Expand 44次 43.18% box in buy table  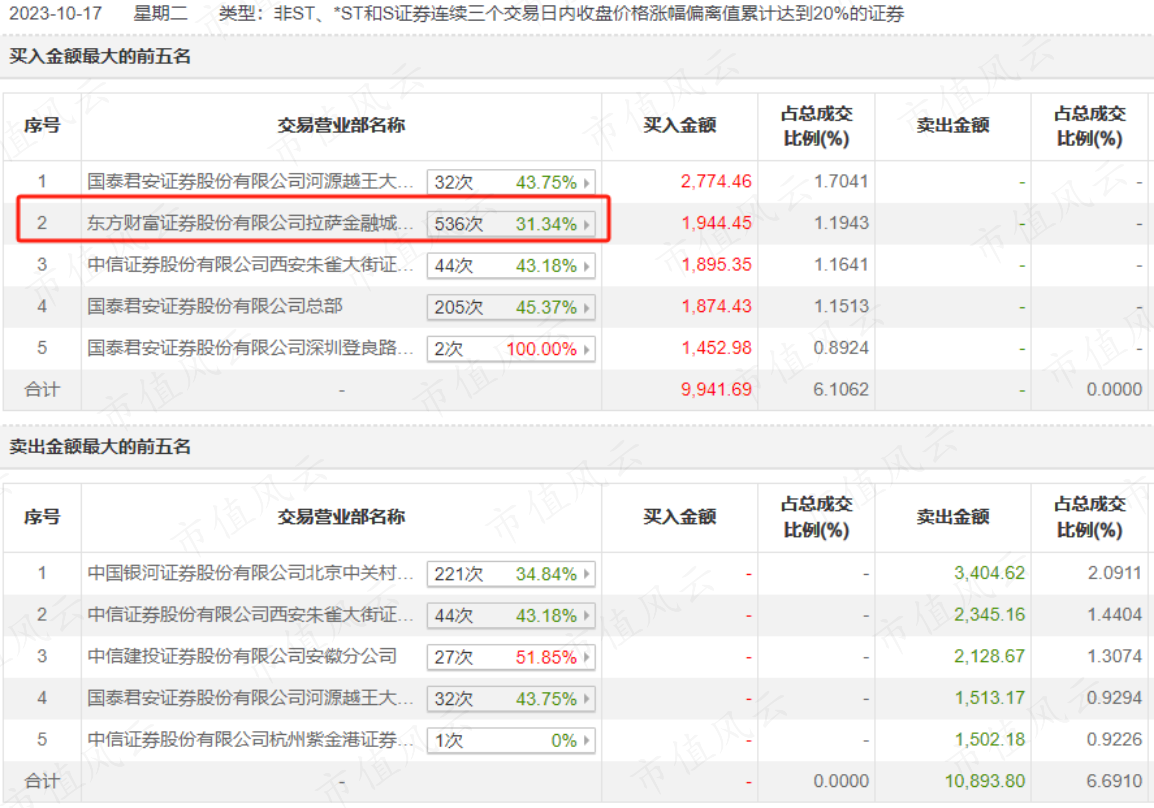pos(511,266)
